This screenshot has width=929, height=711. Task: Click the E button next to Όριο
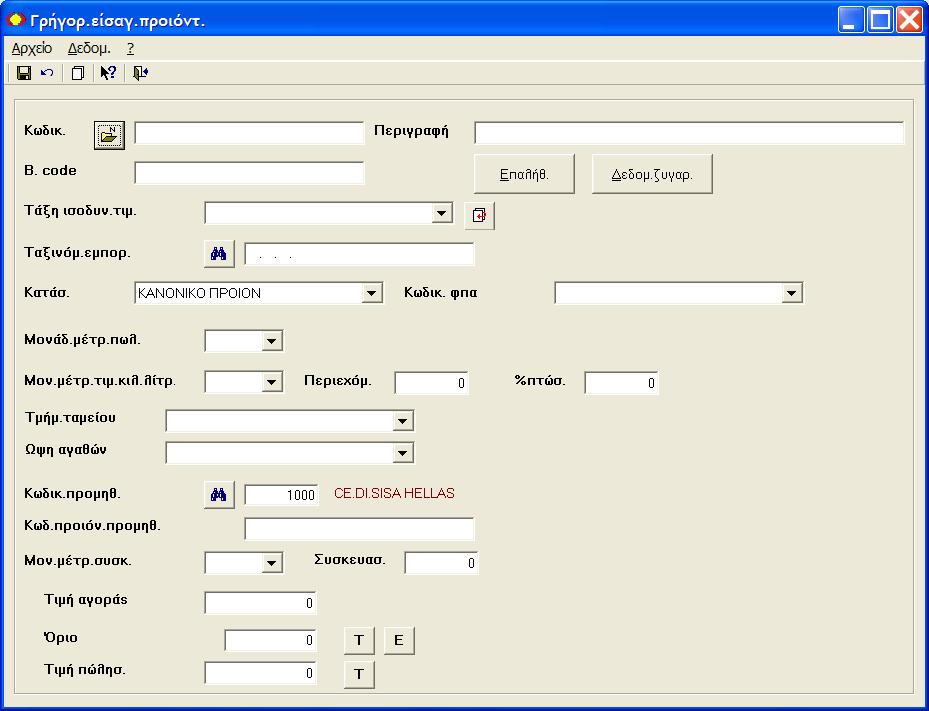coord(399,640)
